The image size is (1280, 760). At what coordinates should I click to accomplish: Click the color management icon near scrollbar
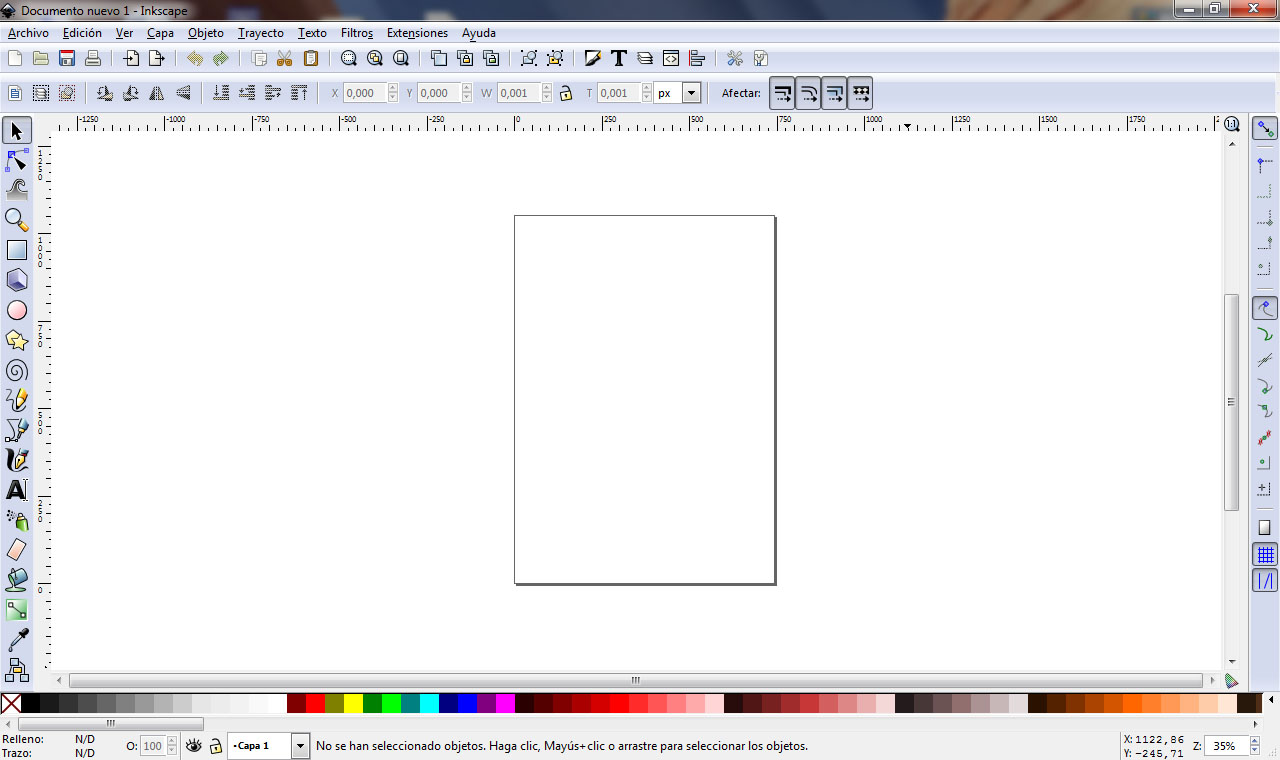1232,681
